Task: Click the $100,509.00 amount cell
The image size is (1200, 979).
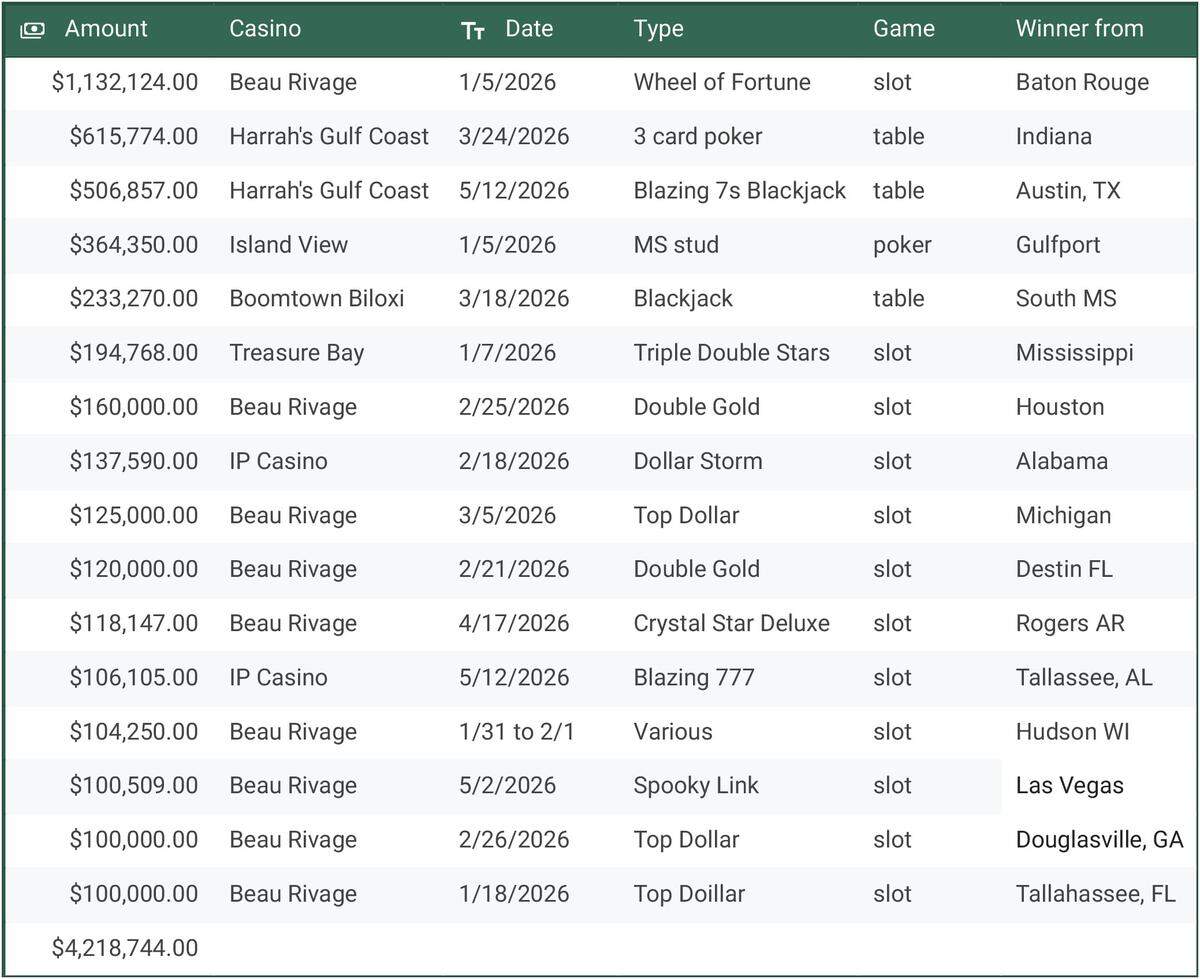Action: coord(134,784)
